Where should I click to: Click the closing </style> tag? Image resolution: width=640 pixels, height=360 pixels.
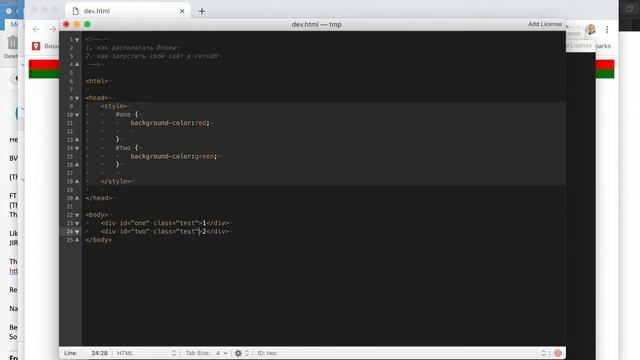point(116,181)
